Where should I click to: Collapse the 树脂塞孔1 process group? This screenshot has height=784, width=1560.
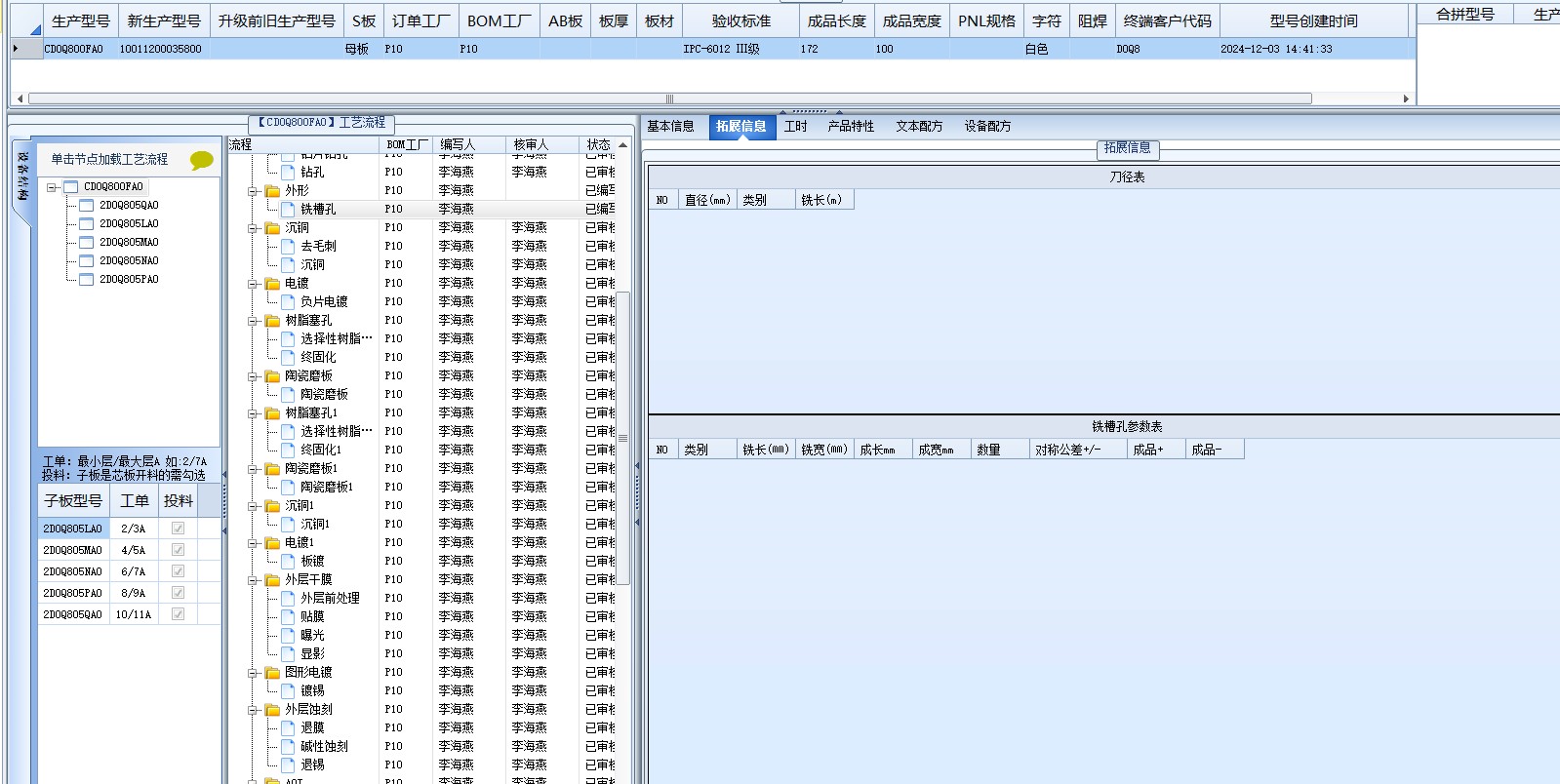(x=253, y=412)
